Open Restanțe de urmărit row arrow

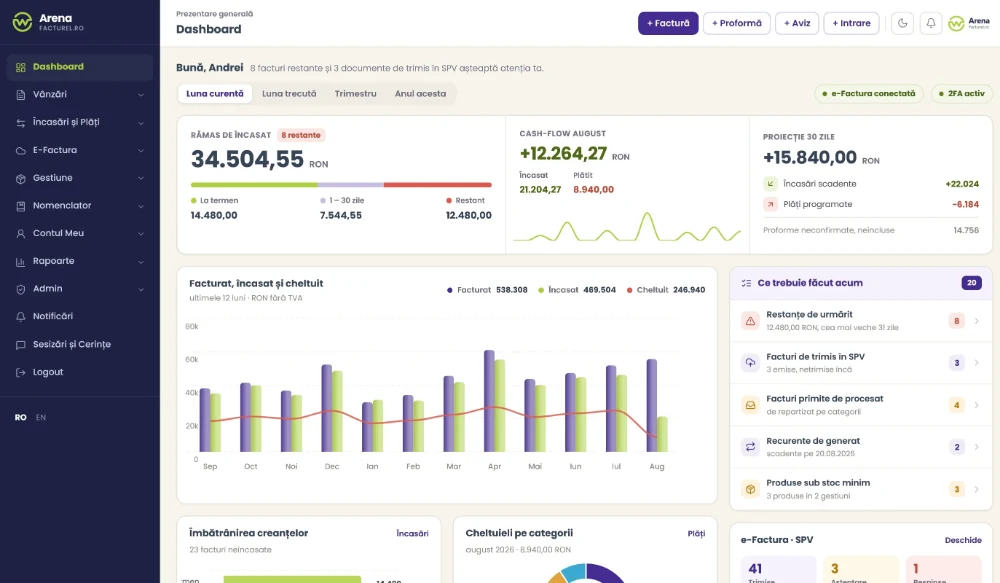(x=976, y=321)
